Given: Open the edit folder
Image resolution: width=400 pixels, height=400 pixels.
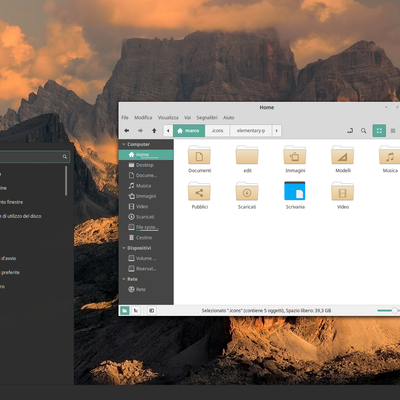Looking at the screenshot, I should point(247,159).
